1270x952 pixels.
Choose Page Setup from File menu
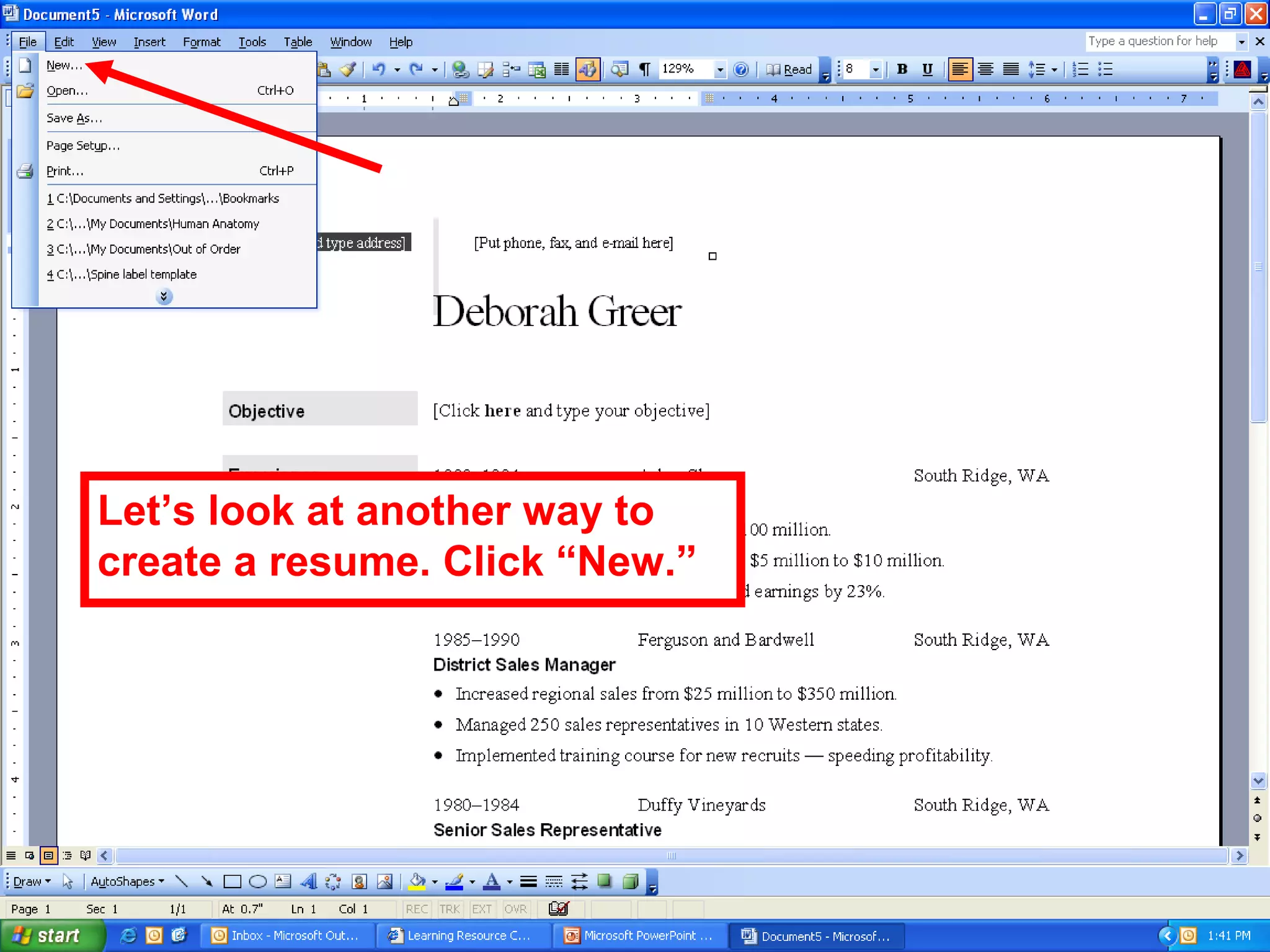click(165, 146)
